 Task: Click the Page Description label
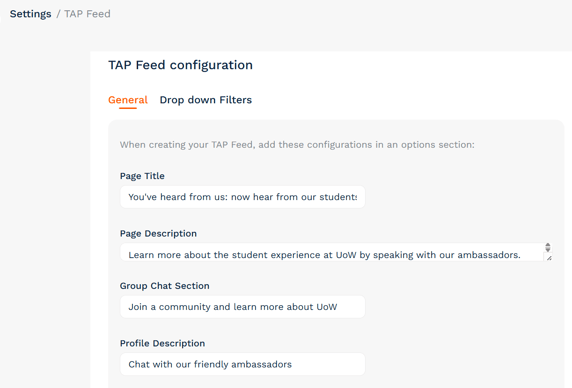pos(158,234)
